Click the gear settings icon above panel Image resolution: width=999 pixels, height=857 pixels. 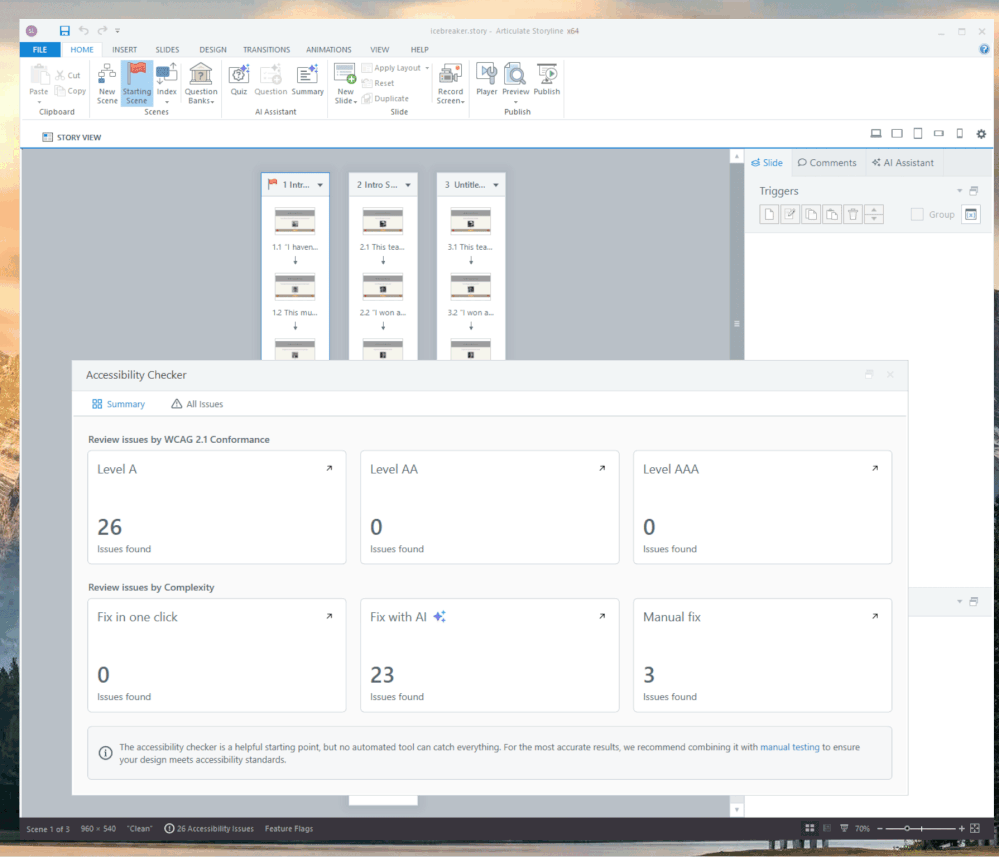pos(981,134)
